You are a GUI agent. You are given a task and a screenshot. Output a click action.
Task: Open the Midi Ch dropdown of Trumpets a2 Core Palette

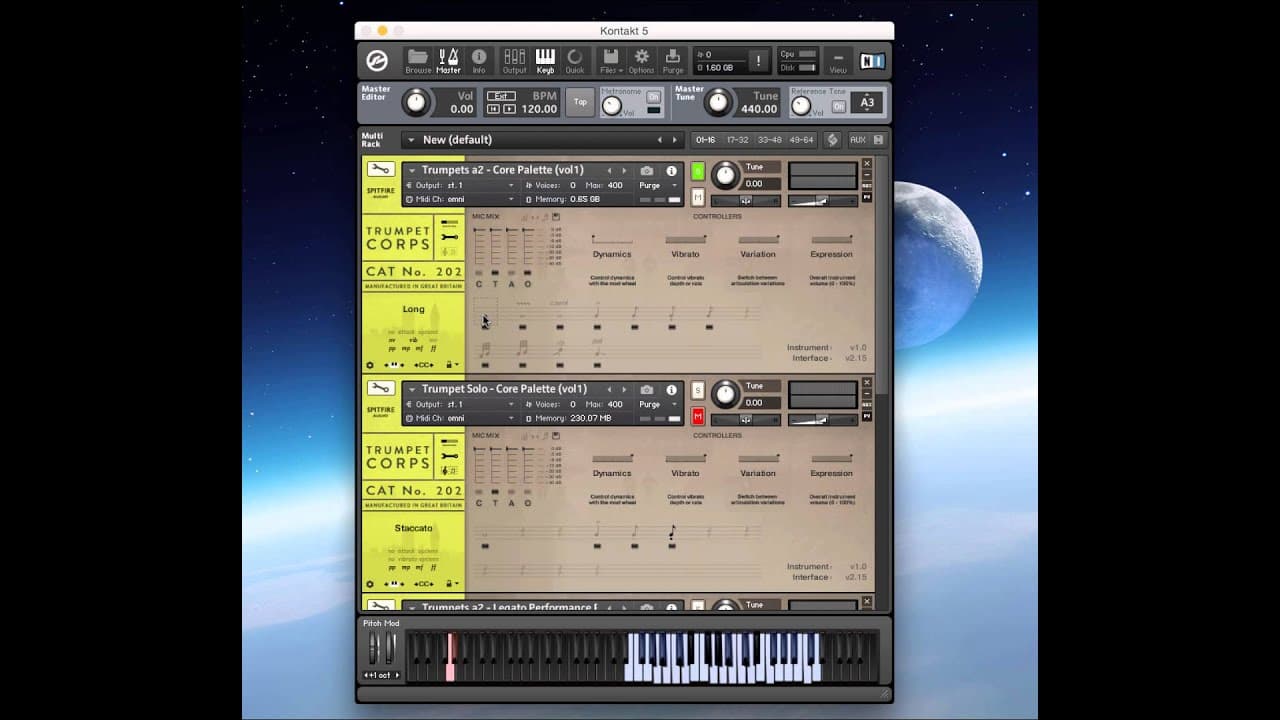coord(460,199)
